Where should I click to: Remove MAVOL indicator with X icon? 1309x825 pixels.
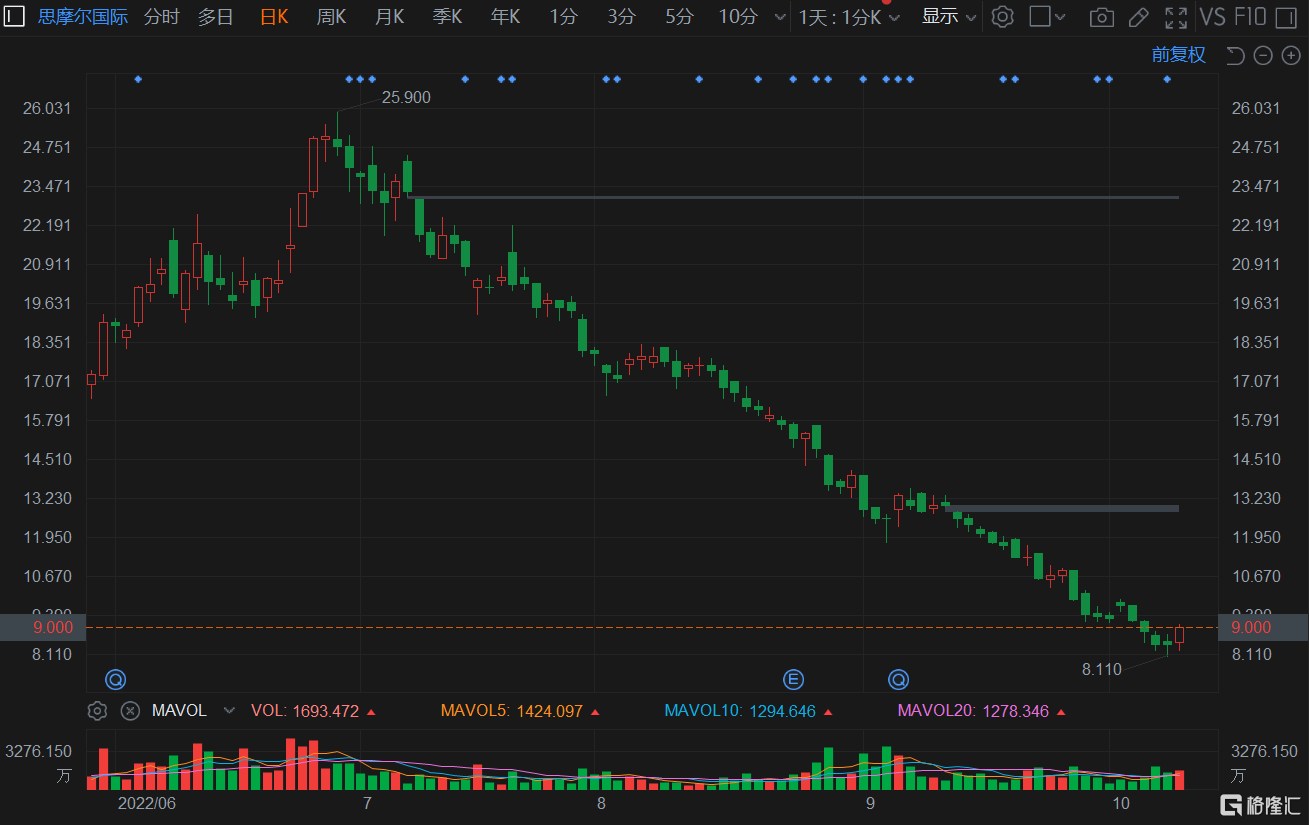tap(130, 711)
